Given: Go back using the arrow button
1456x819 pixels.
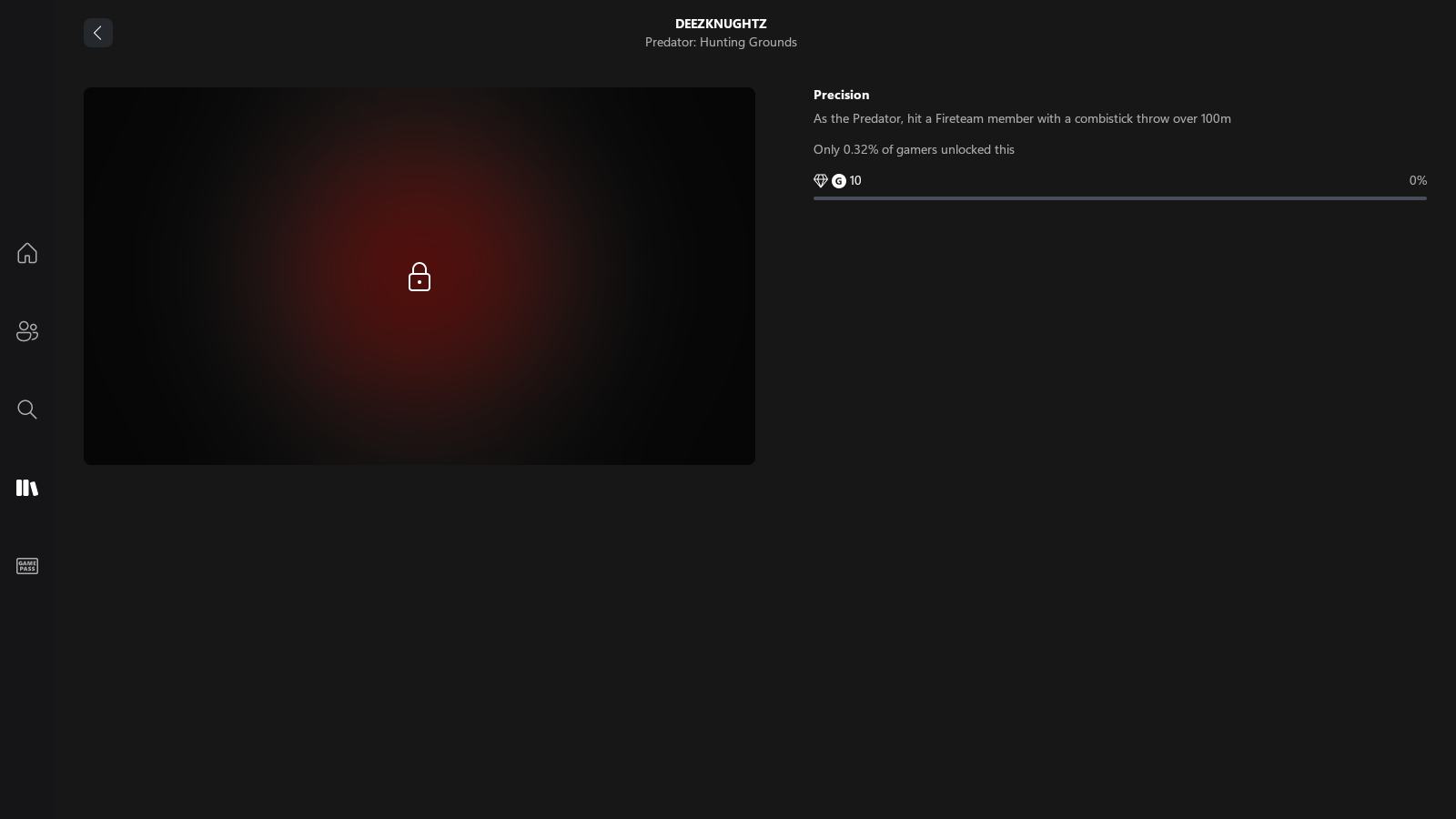Looking at the screenshot, I should 98,33.
